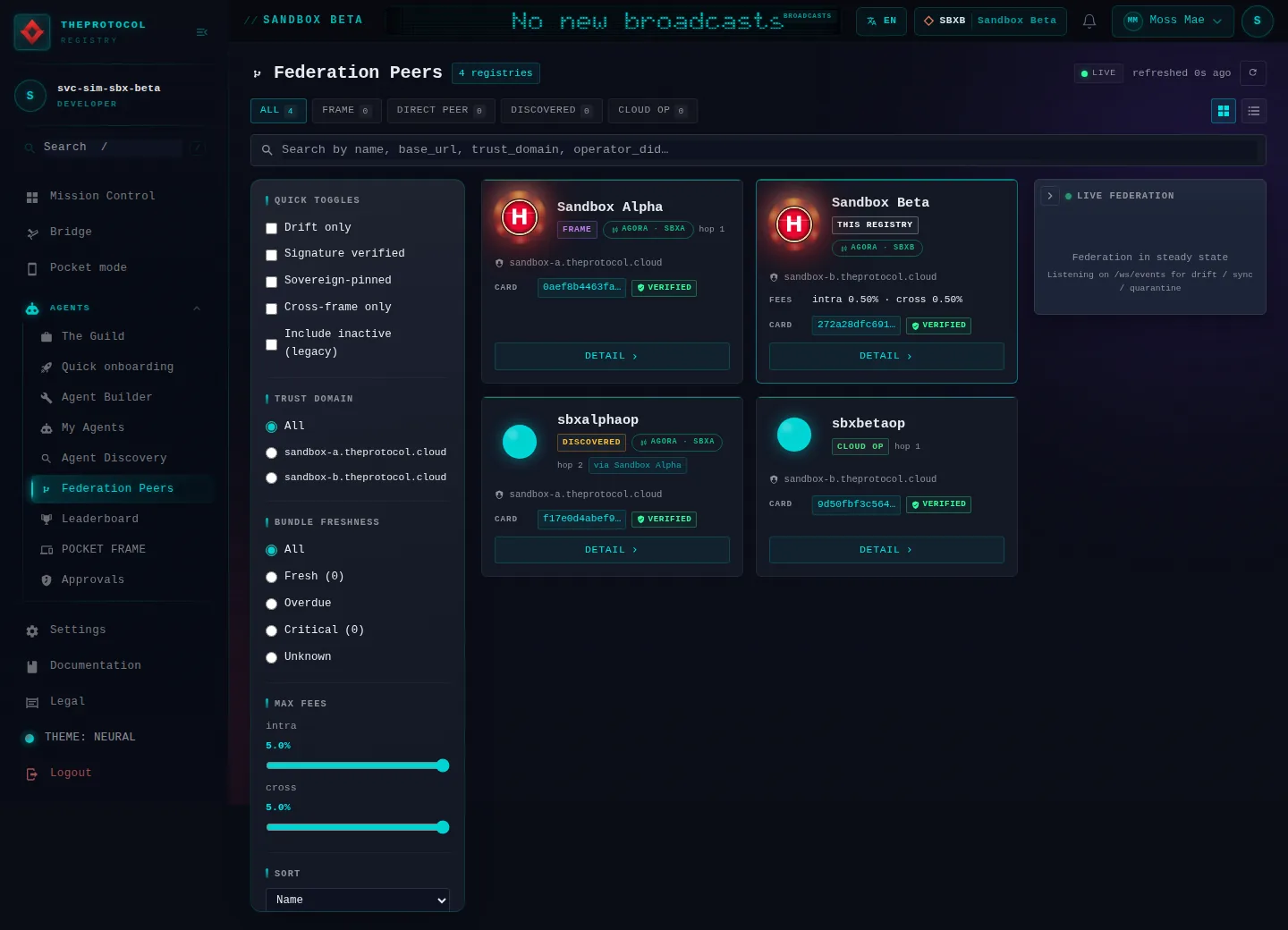Open Mission Control dashboard icon
The width and height of the screenshot is (1288, 930).
click(32, 197)
